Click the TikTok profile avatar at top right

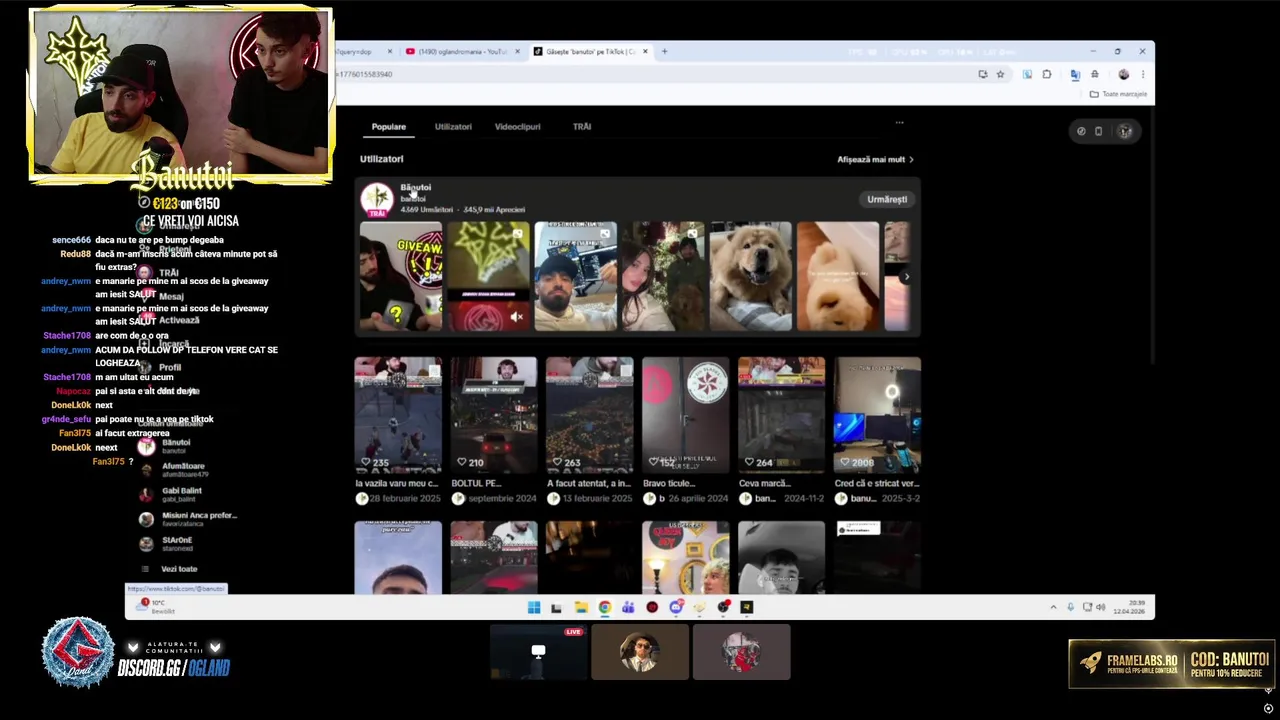pos(1125,131)
